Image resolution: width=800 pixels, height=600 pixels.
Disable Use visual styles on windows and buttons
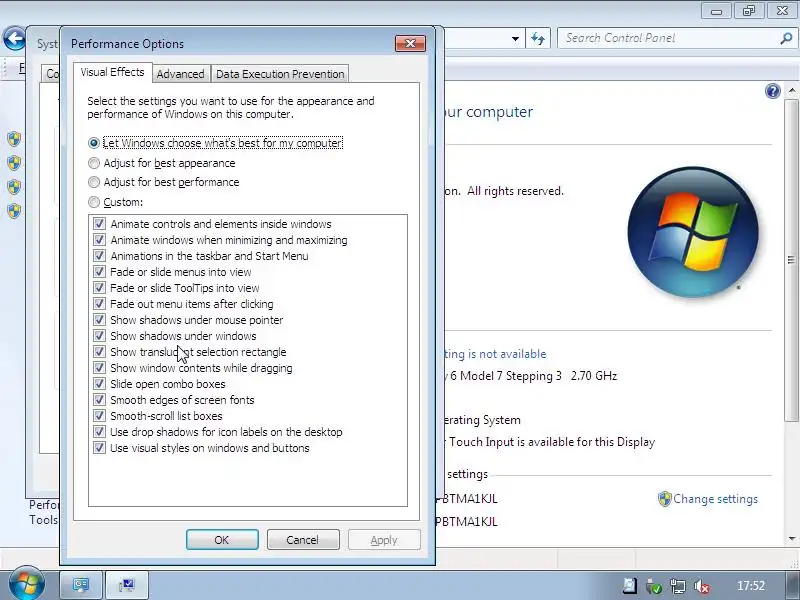coord(99,448)
